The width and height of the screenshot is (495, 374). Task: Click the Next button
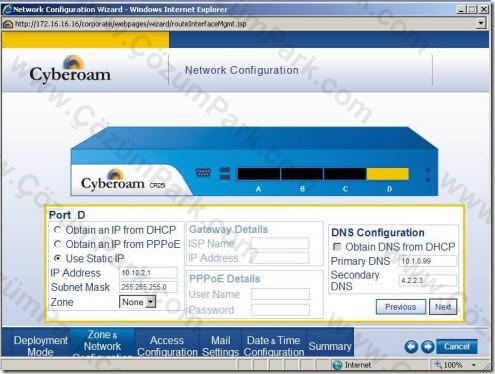443,307
